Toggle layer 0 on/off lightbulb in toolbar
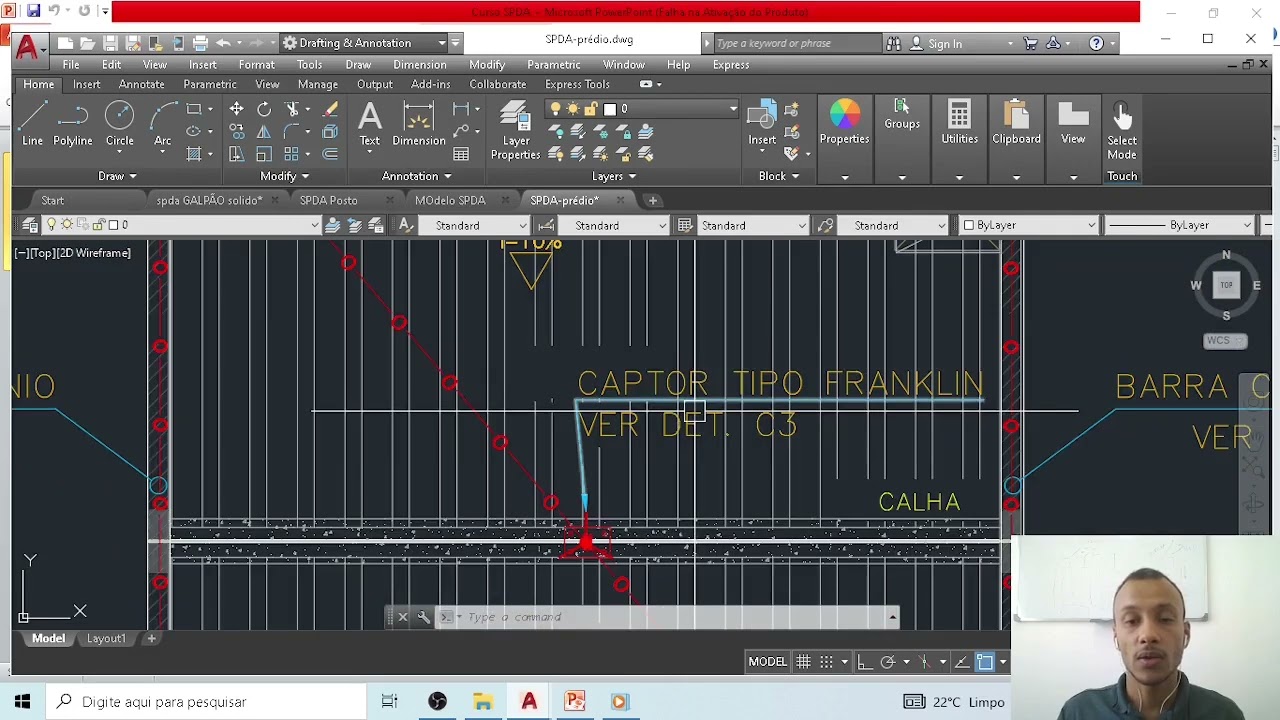1280x720 pixels. point(52,225)
